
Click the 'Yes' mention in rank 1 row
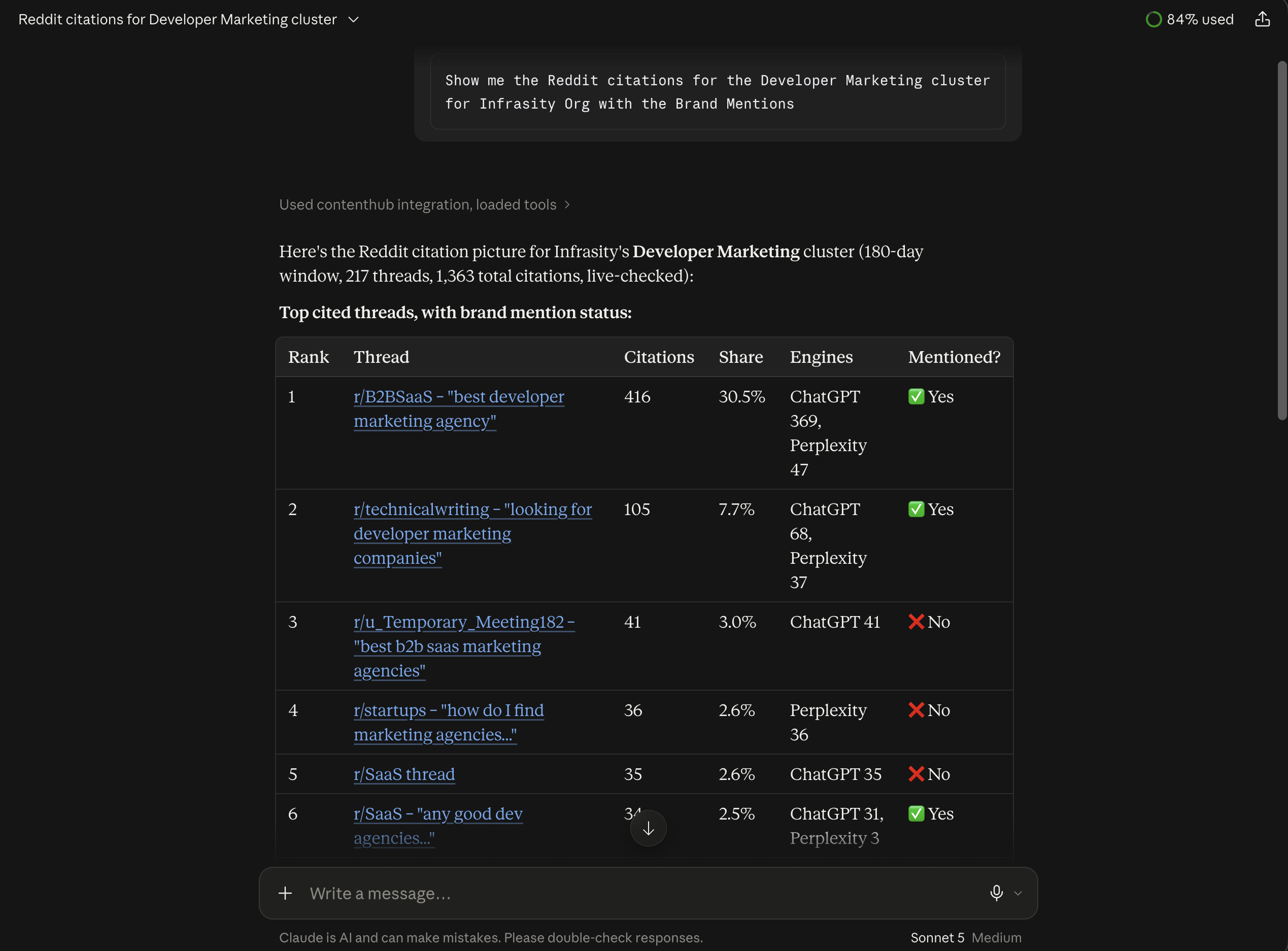[931, 397]
